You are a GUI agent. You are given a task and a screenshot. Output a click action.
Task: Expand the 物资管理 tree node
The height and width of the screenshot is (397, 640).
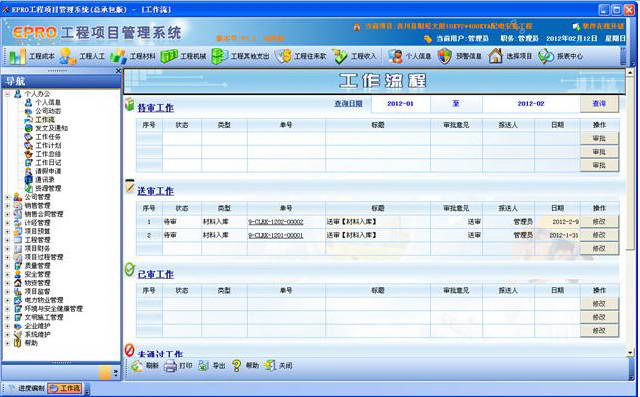(7, 283)
